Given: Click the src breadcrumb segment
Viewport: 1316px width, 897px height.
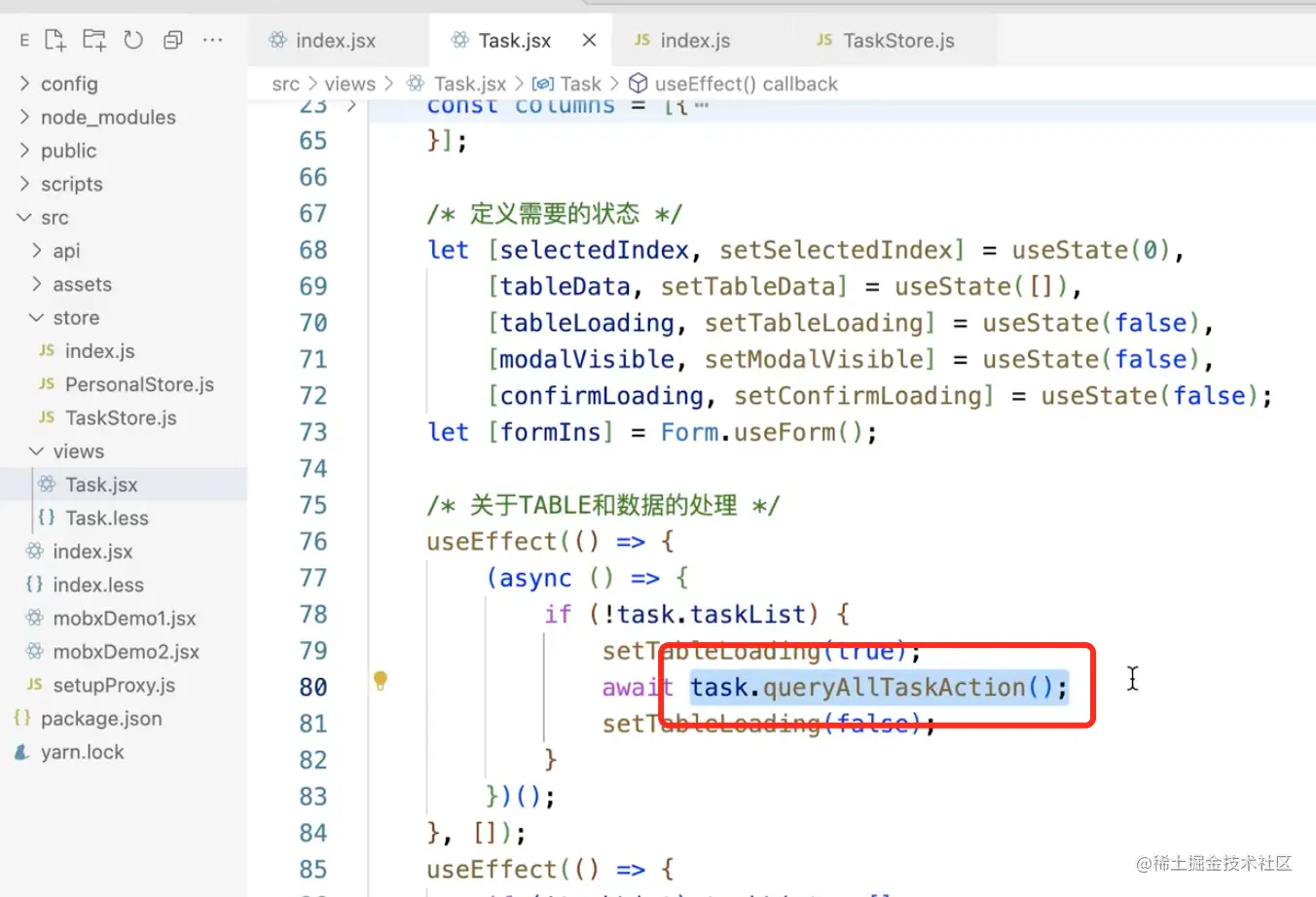Looking at the screenshot, I should (286, 84).
